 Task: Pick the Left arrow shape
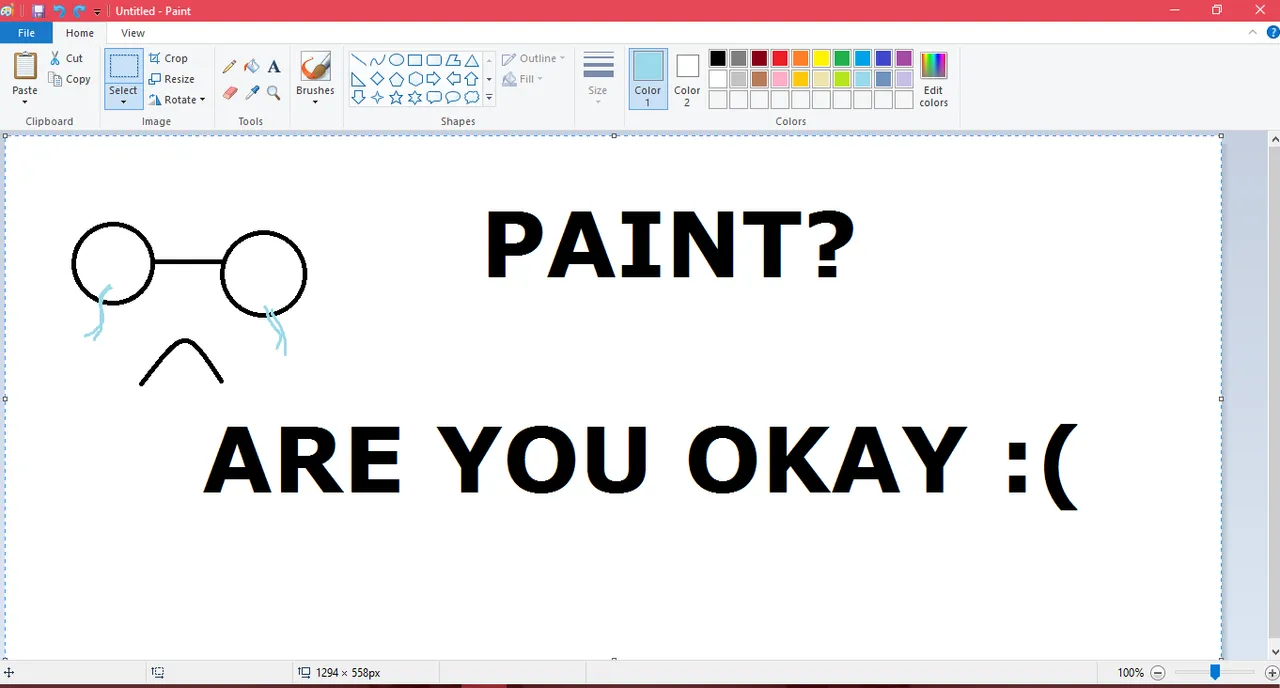[453, 79]
